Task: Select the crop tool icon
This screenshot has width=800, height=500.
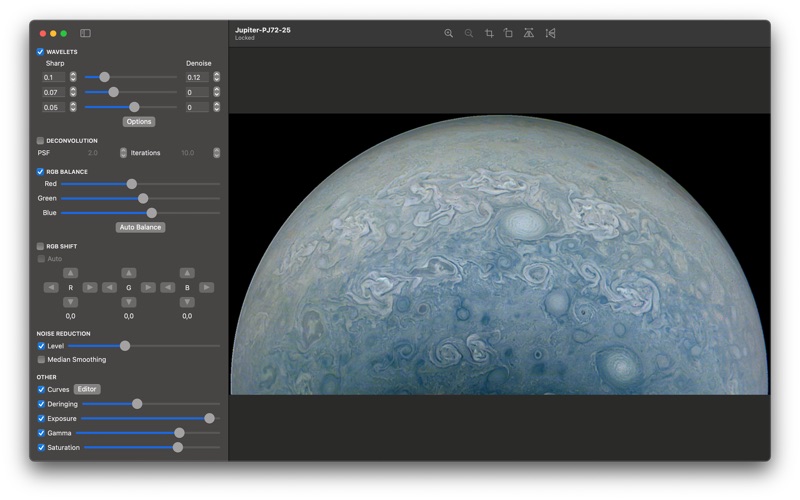Action: coord(489,33)
